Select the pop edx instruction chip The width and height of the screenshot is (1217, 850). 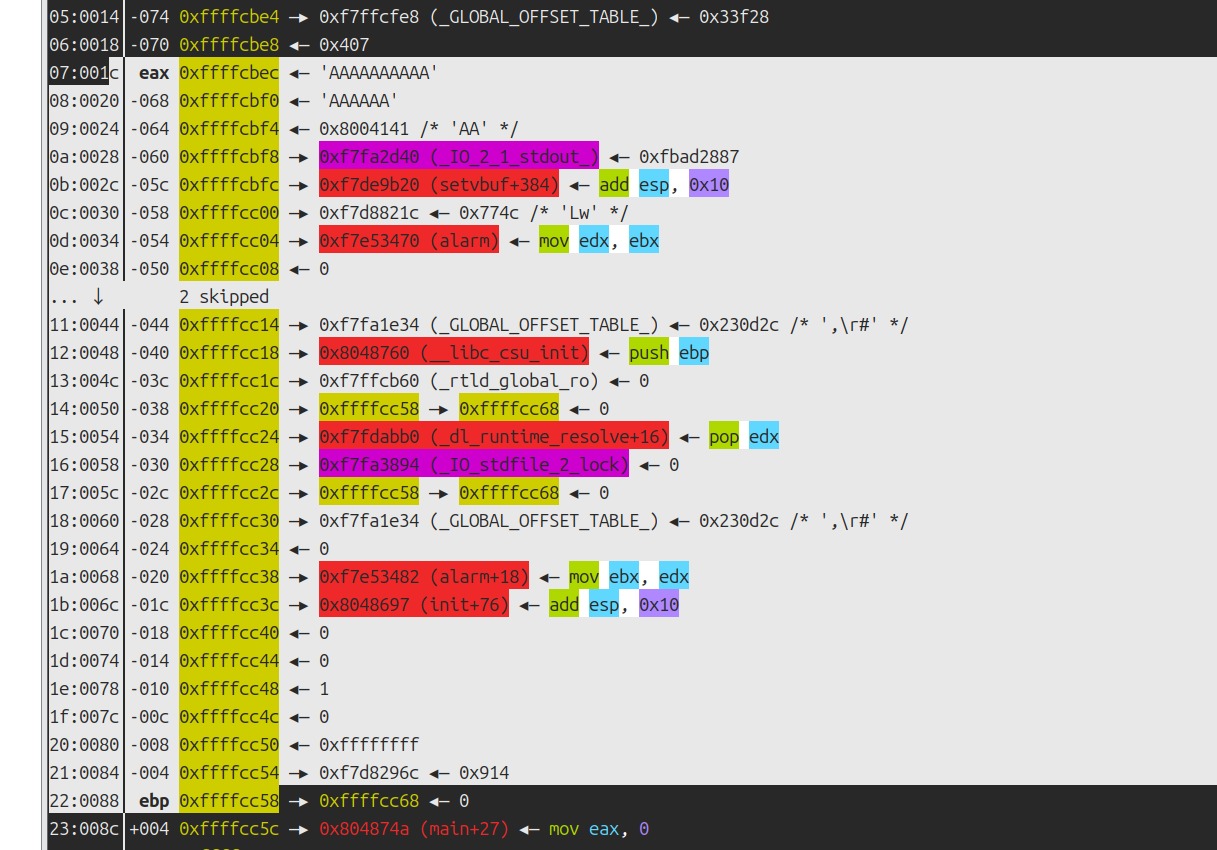click(724, 436)
